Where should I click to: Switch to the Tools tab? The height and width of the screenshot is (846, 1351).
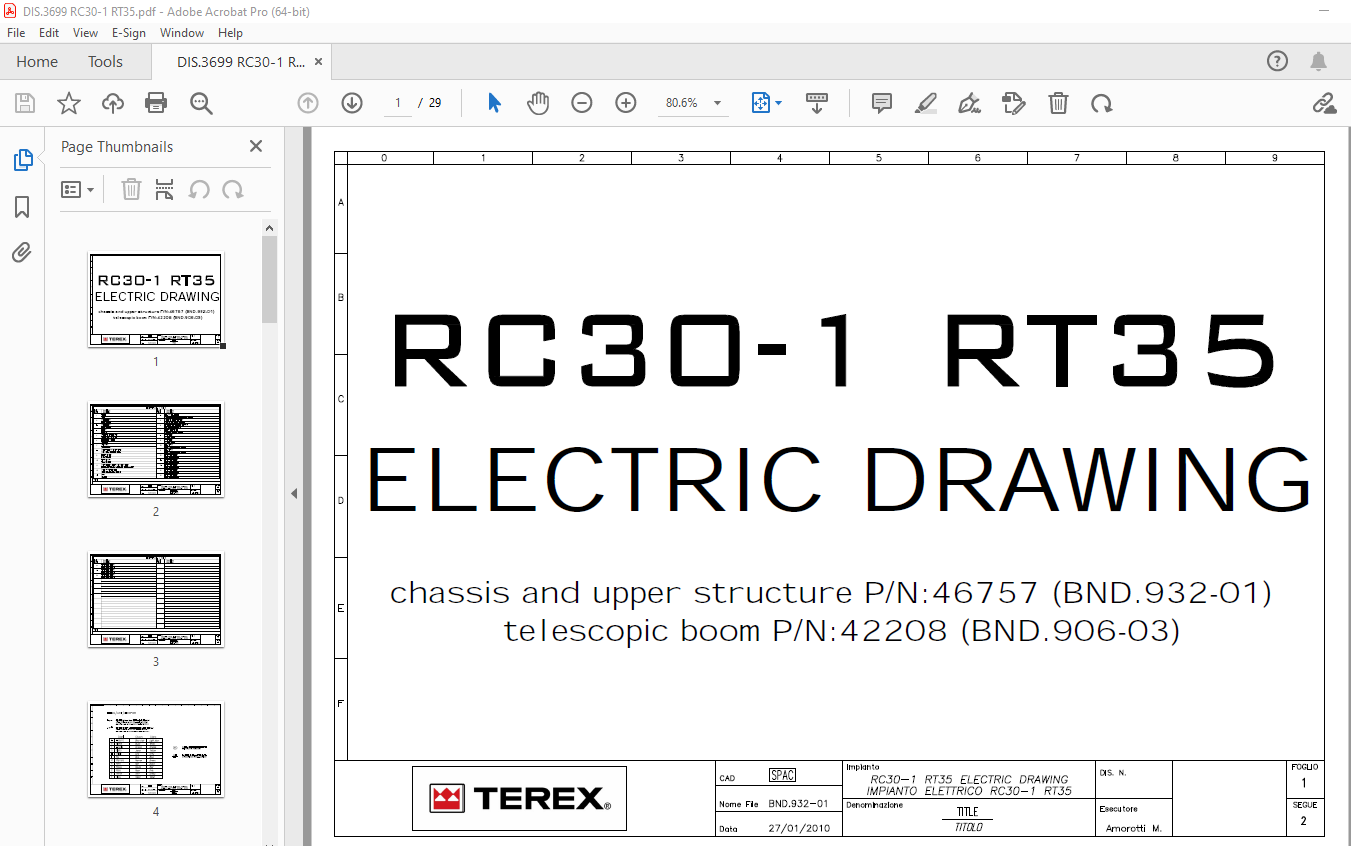(x=105, y=61)
